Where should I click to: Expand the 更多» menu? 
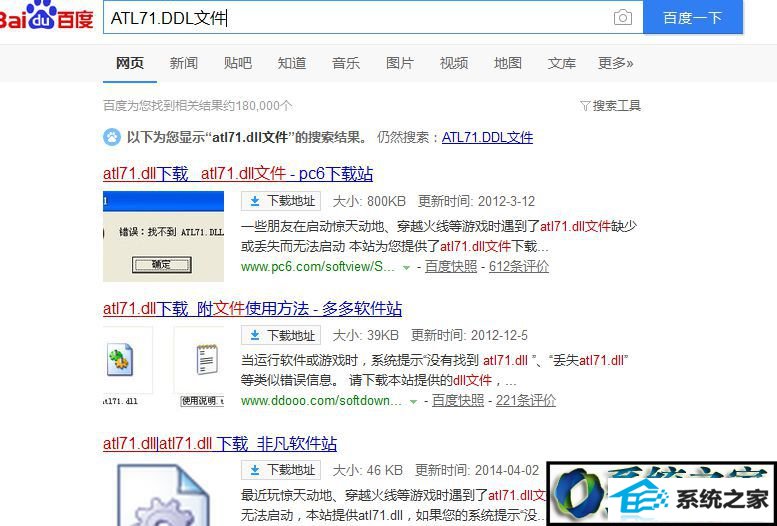click(x=616, y=63)
